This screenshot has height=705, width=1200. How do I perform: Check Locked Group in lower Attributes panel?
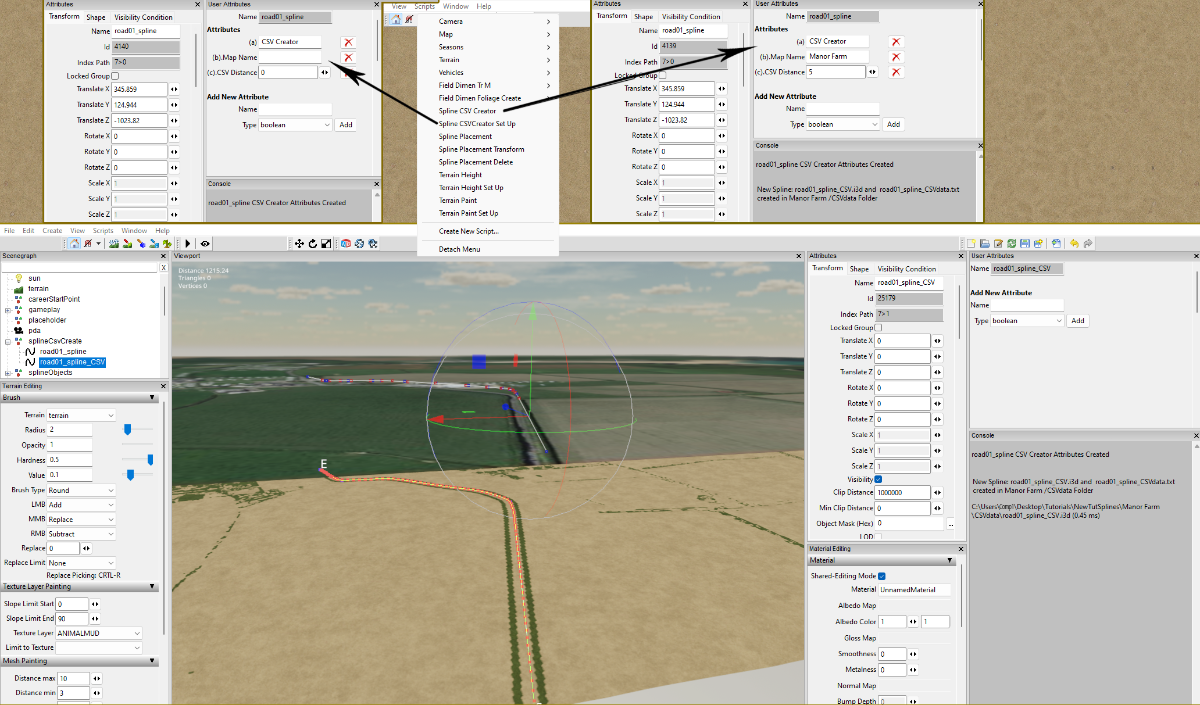tap(878, 328)
